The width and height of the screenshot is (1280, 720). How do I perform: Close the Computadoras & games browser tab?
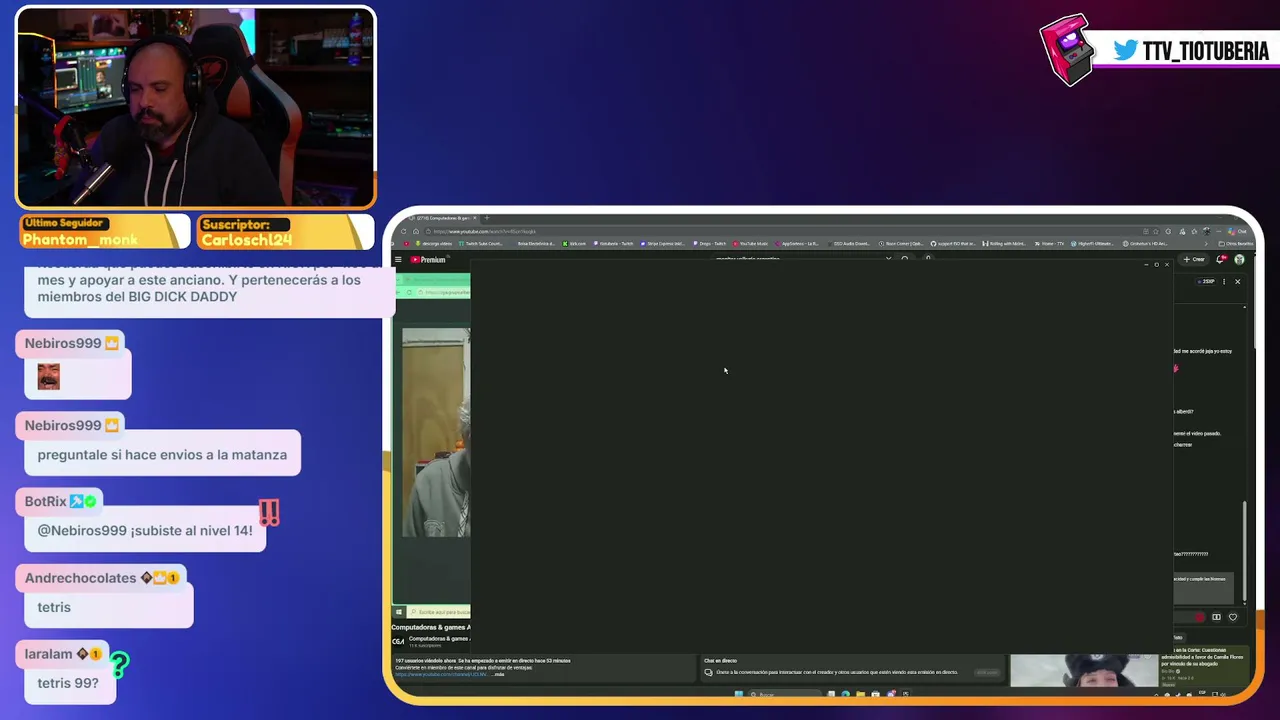[x=475, y=218]
